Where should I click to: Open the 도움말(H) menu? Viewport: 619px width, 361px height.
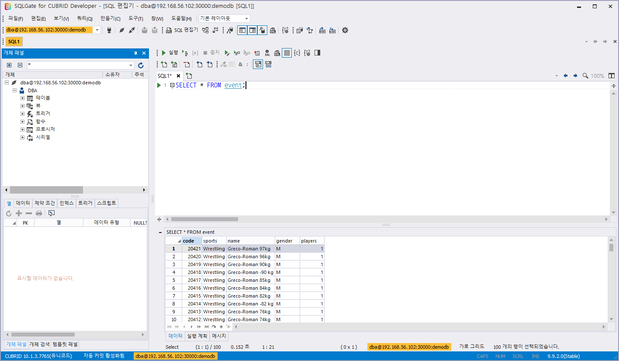181,19
